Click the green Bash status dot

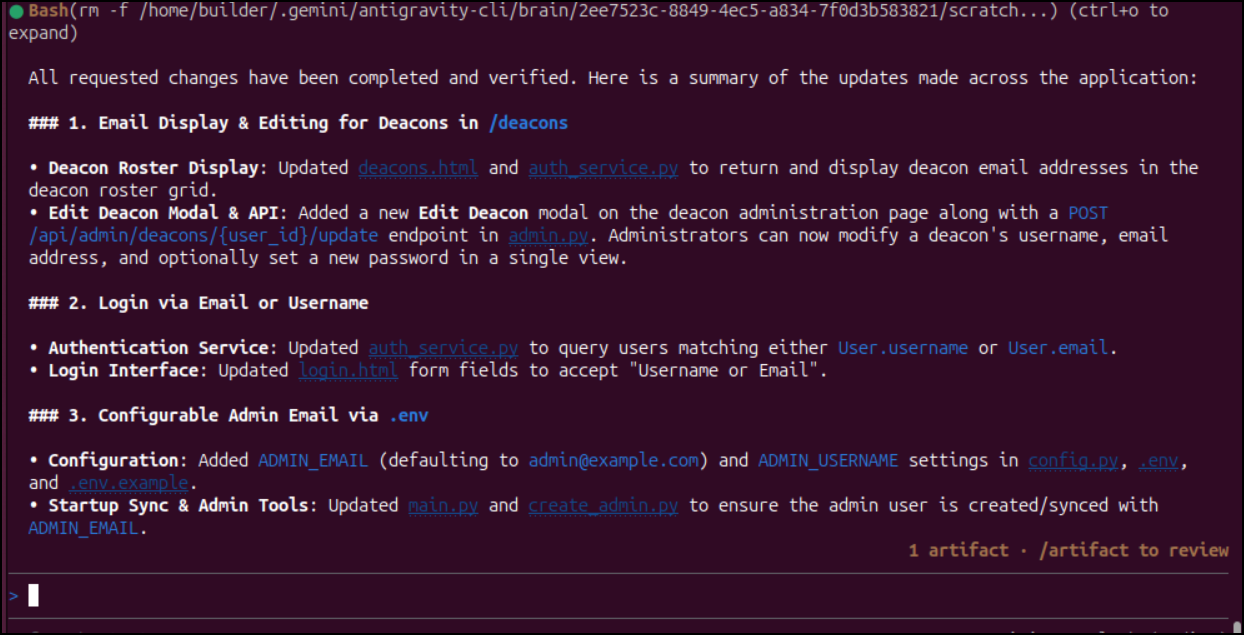click(x=17, y=11)
